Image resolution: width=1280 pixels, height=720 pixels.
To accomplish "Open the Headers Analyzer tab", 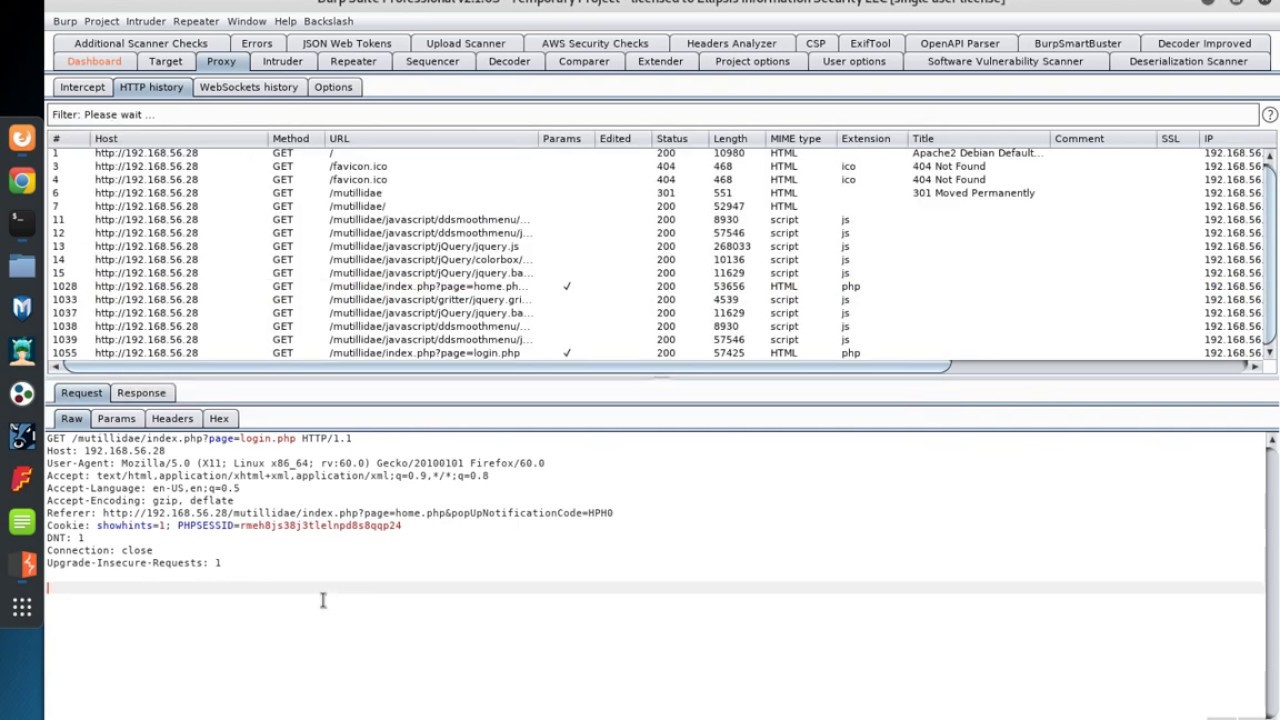I will [731, 44].
